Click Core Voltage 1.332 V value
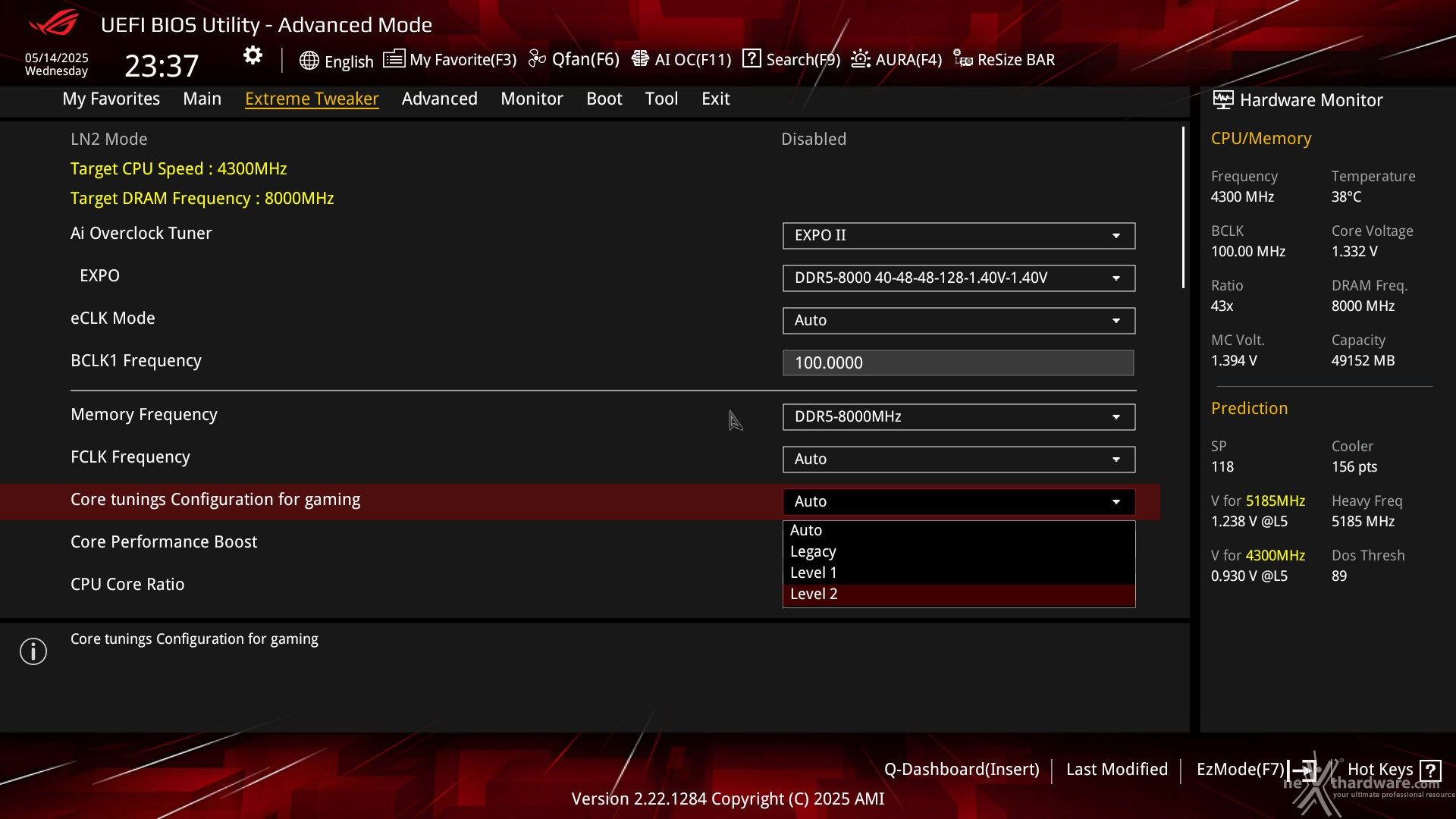This screenshot has height=819, width=1456. pyautogui.click(x=1354, y=252)
